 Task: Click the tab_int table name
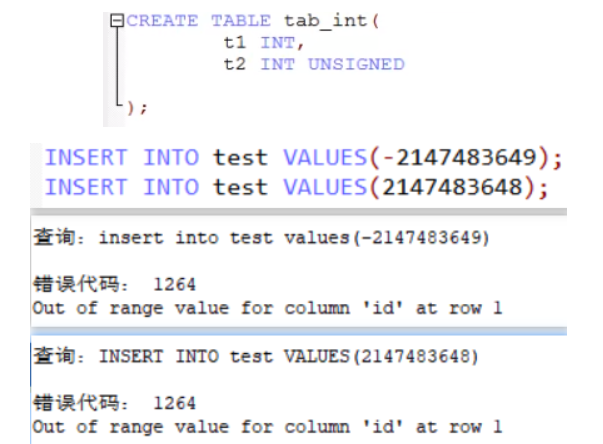[325, 21]
